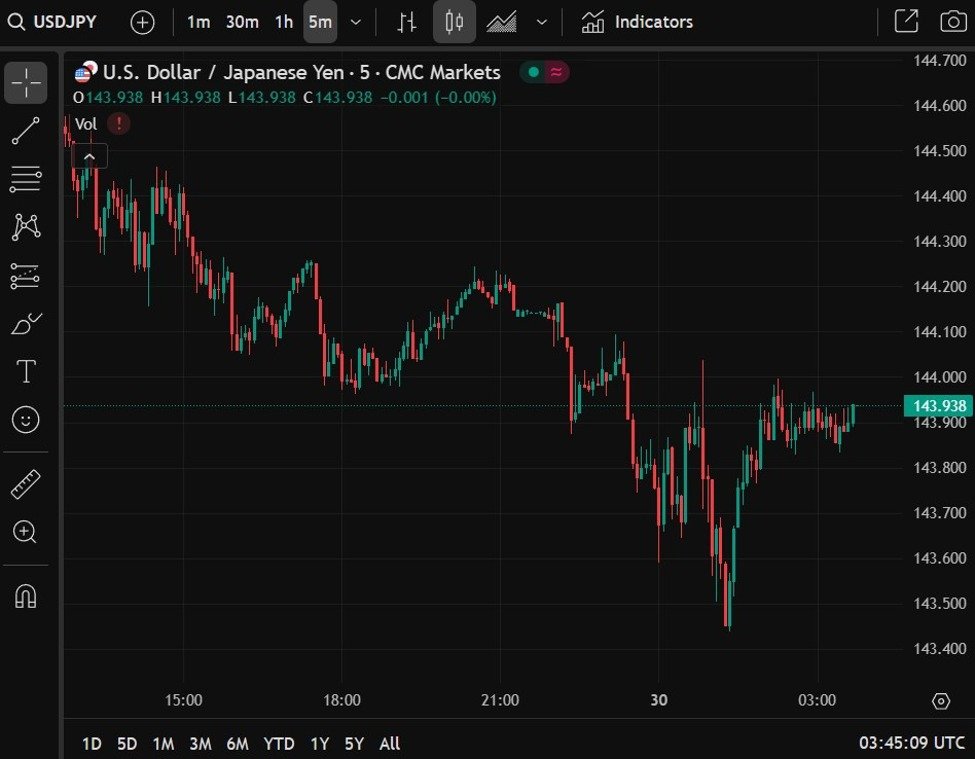Open the emoji stickers tool
Screen dimensions: 975x759
point(26,419)
